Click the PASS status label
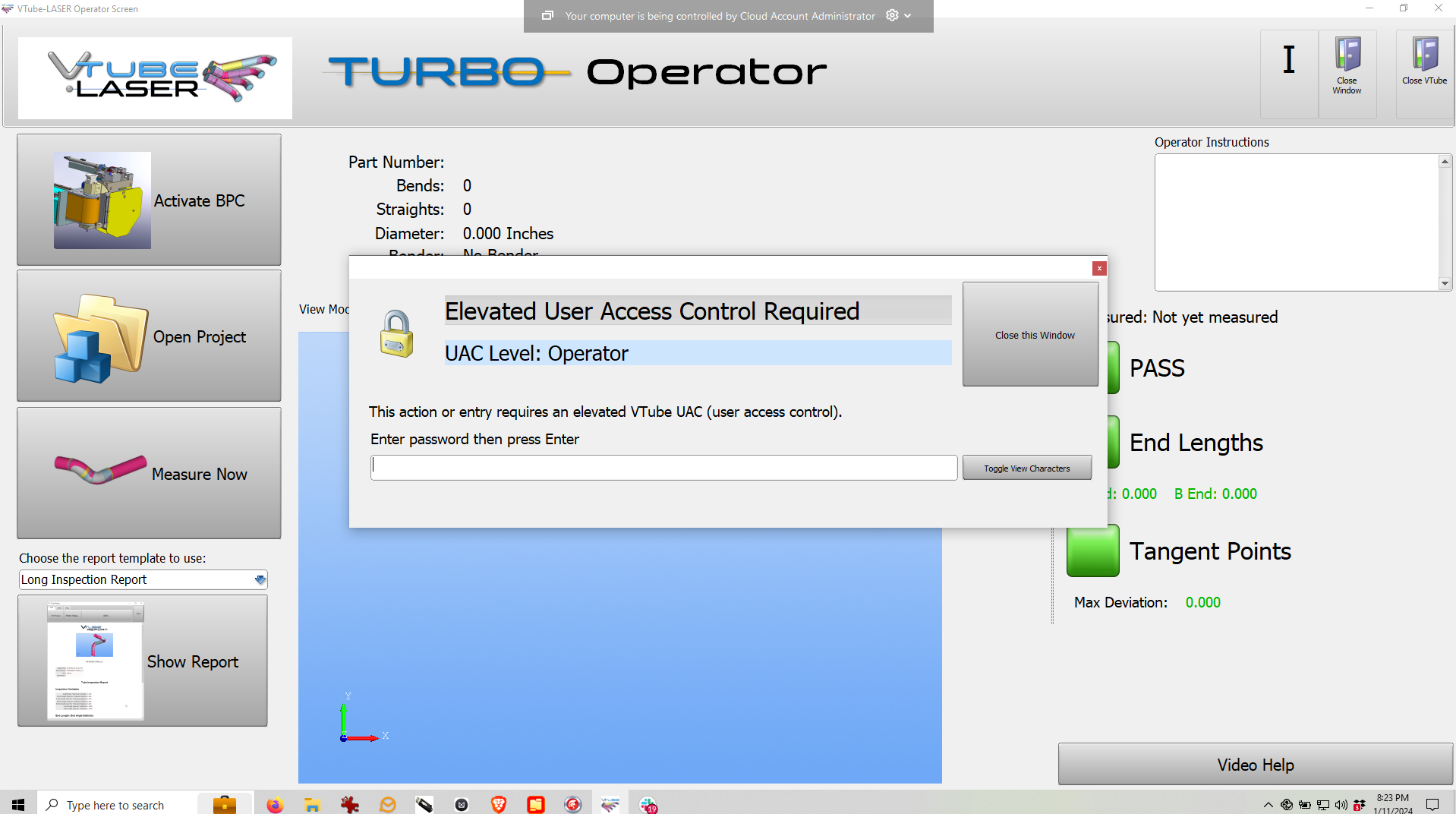 (1157, 368)
